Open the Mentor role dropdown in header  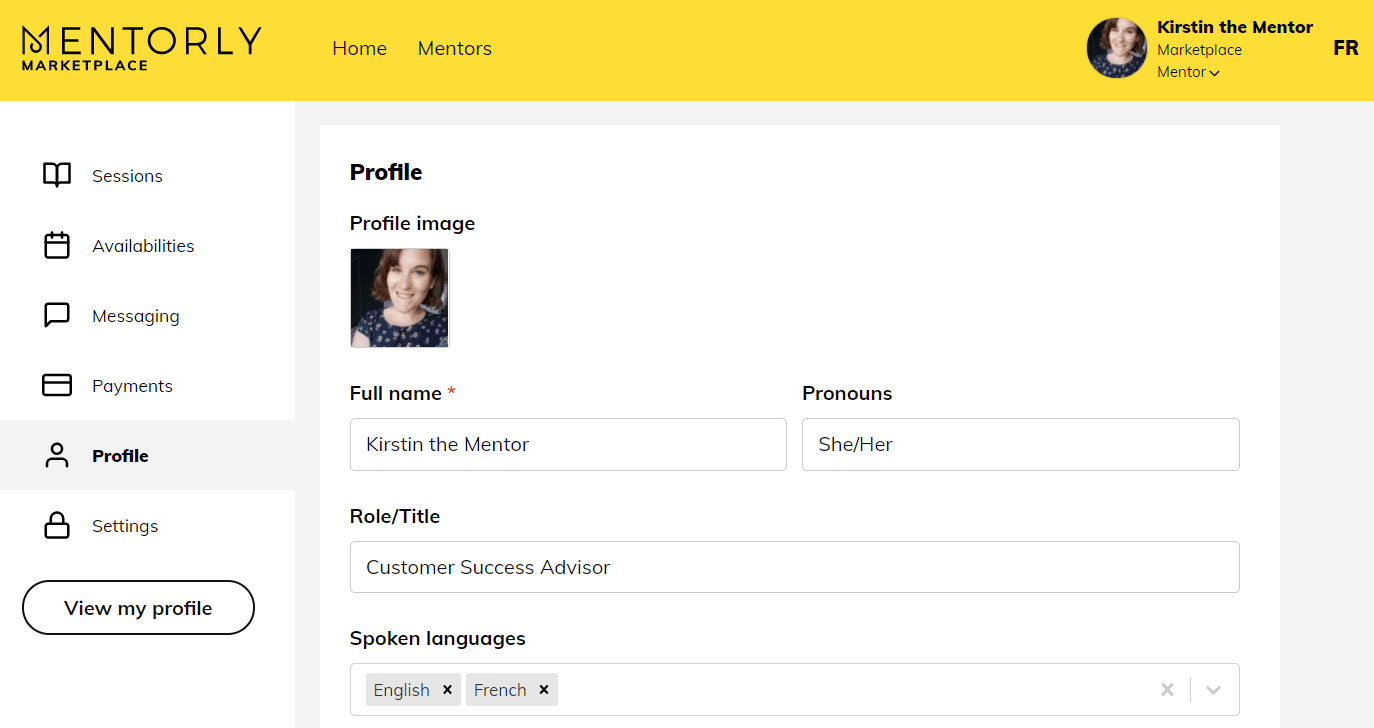tap(1188, 72)
